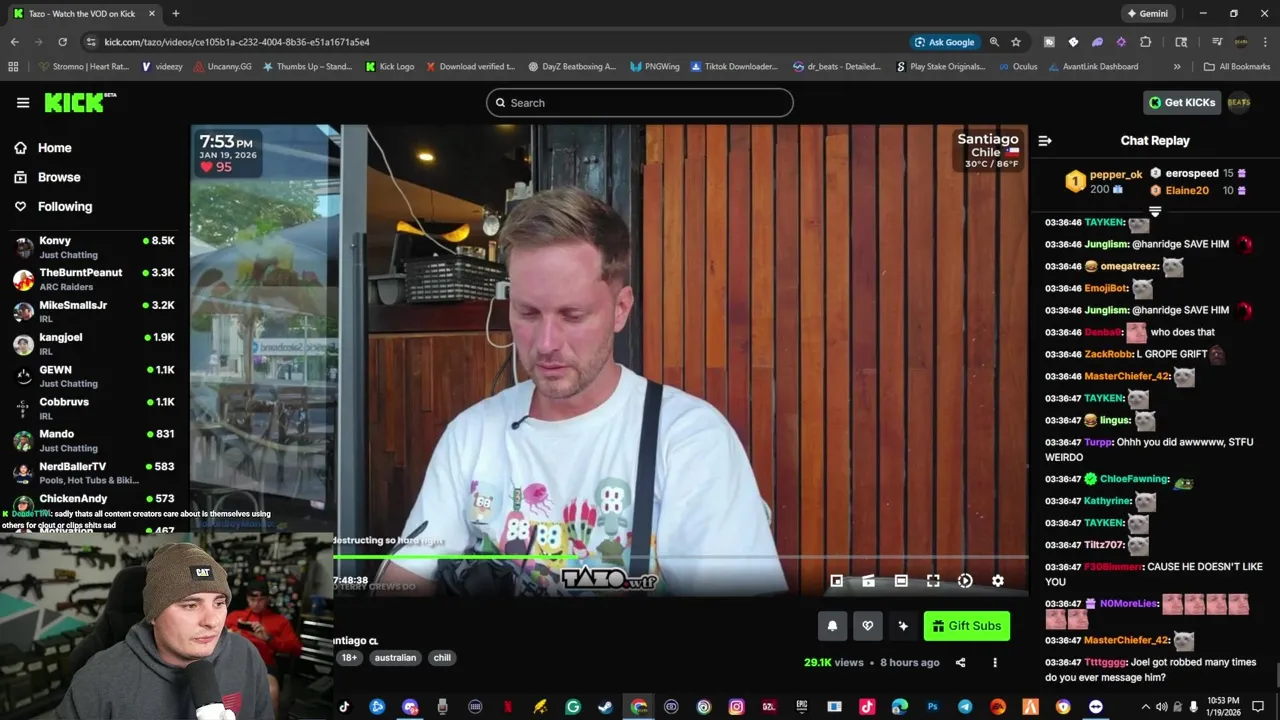This screenshot has height=720, width=1280.
Task: Open Telegram from the taskbar
Action: [x=965, y=706]
